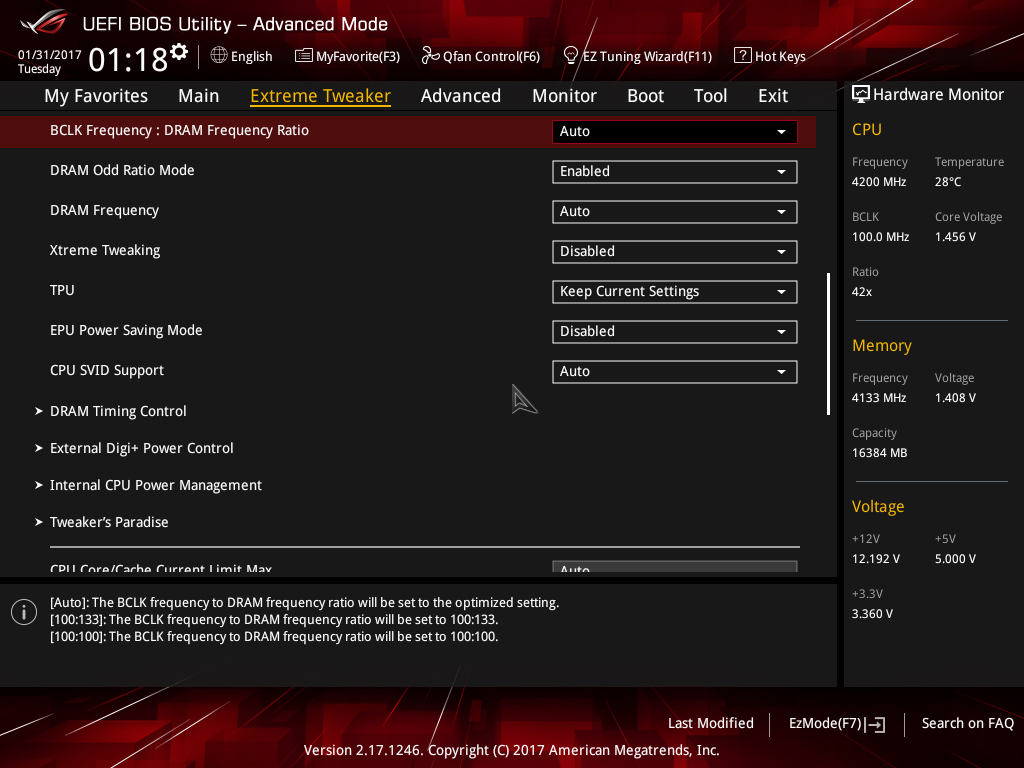Click the date 01/31/2017 Tuesday
This screenshot has height=768, width=1024.
[x=49, y=61]
